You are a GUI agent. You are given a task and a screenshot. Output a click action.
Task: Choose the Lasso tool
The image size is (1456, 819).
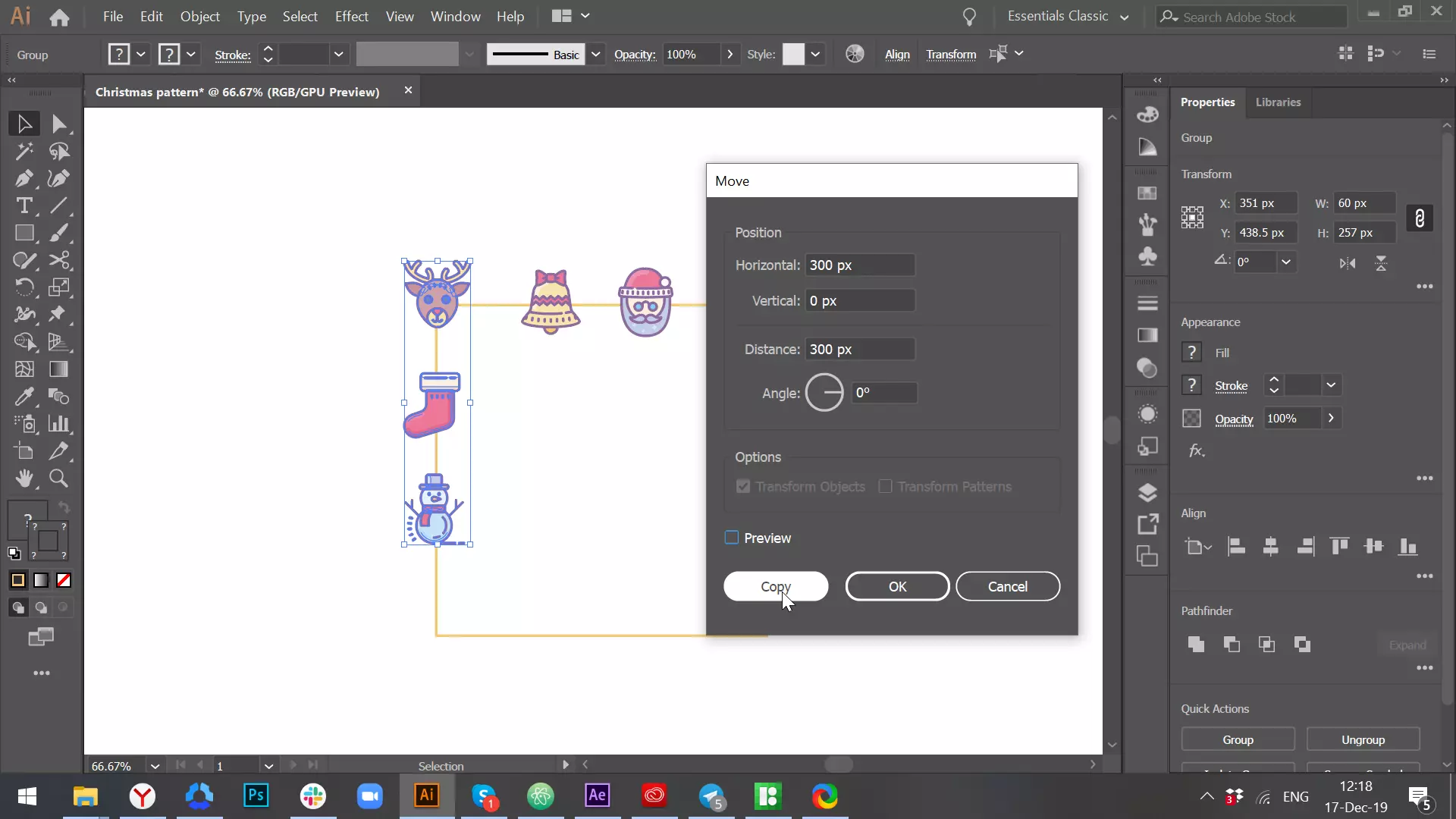pos(59,151)
